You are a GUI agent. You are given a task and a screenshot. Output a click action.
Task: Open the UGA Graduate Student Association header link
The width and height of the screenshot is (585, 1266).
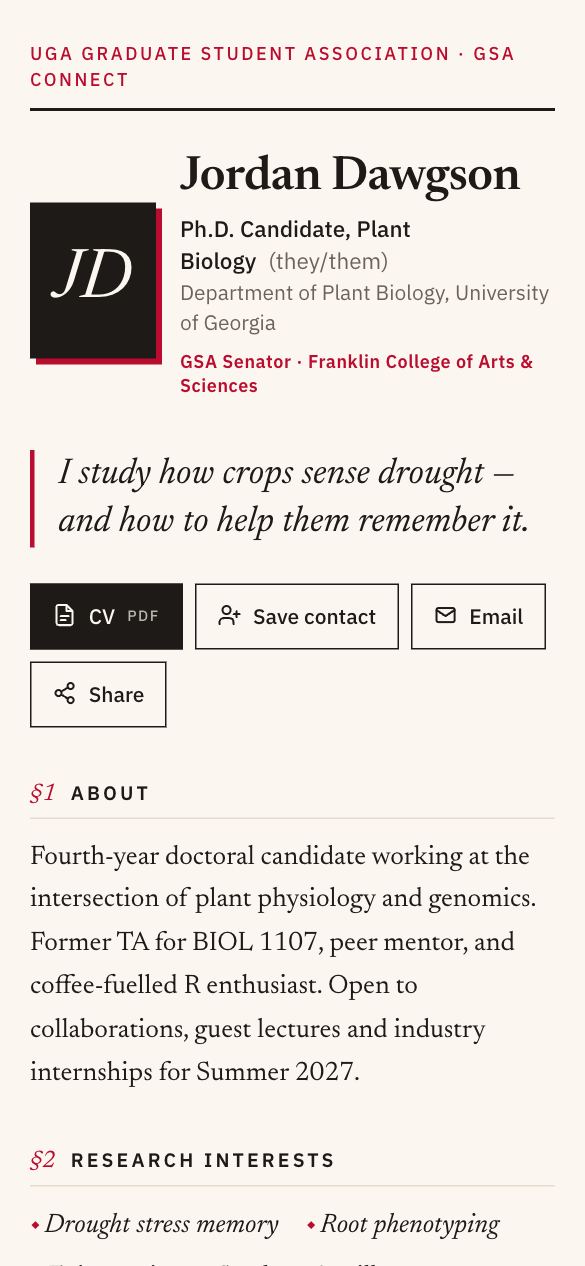click(x=272, y=67)
